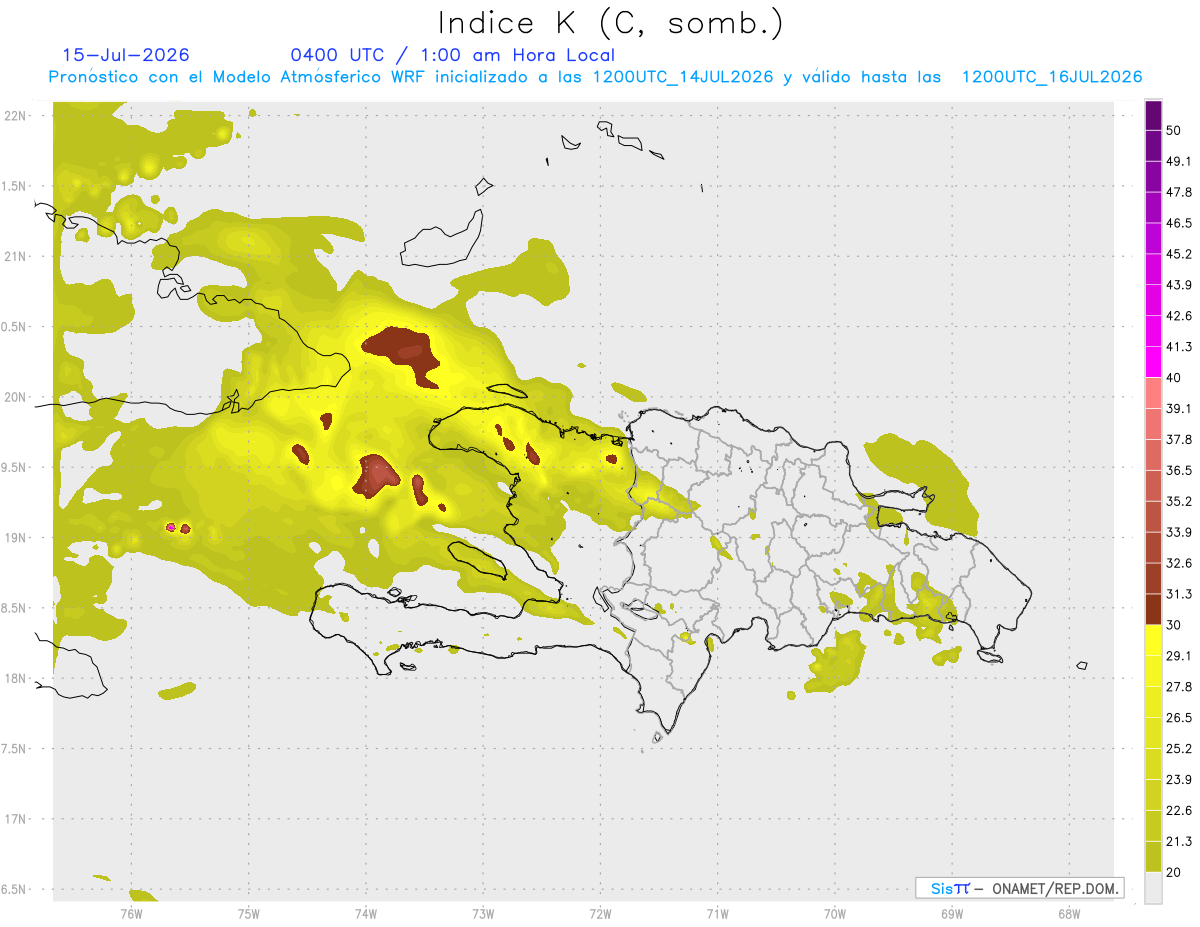Click the 21N latitude label
1200x927 pixels.
point(15,256)
